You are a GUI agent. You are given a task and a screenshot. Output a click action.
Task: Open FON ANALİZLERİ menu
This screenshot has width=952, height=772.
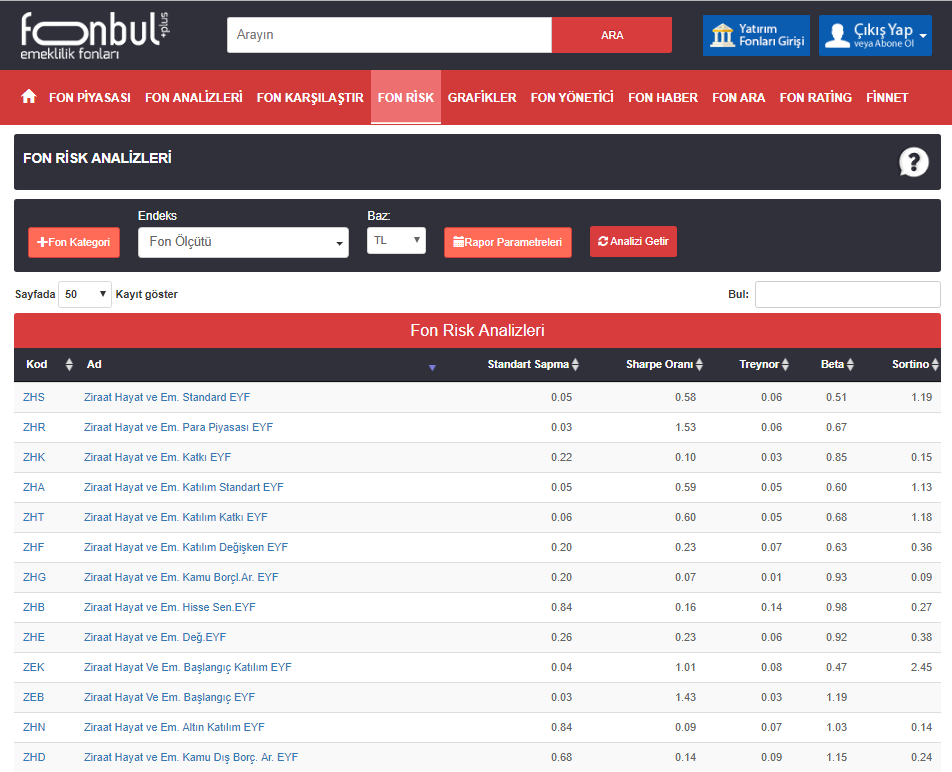[194, 97]
